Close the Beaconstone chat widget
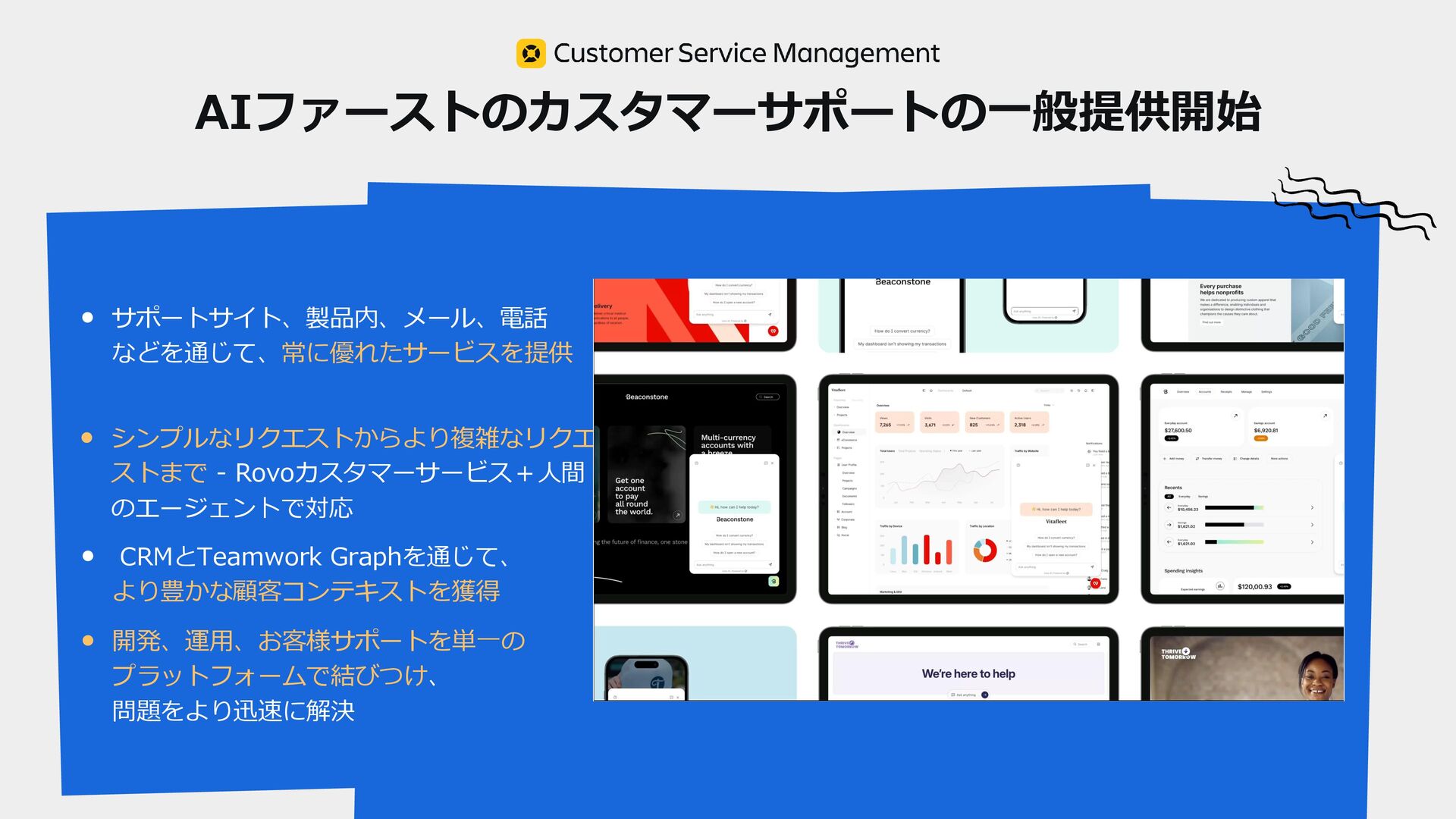The height and width of the screenshot is (819, 1456). 773,463
